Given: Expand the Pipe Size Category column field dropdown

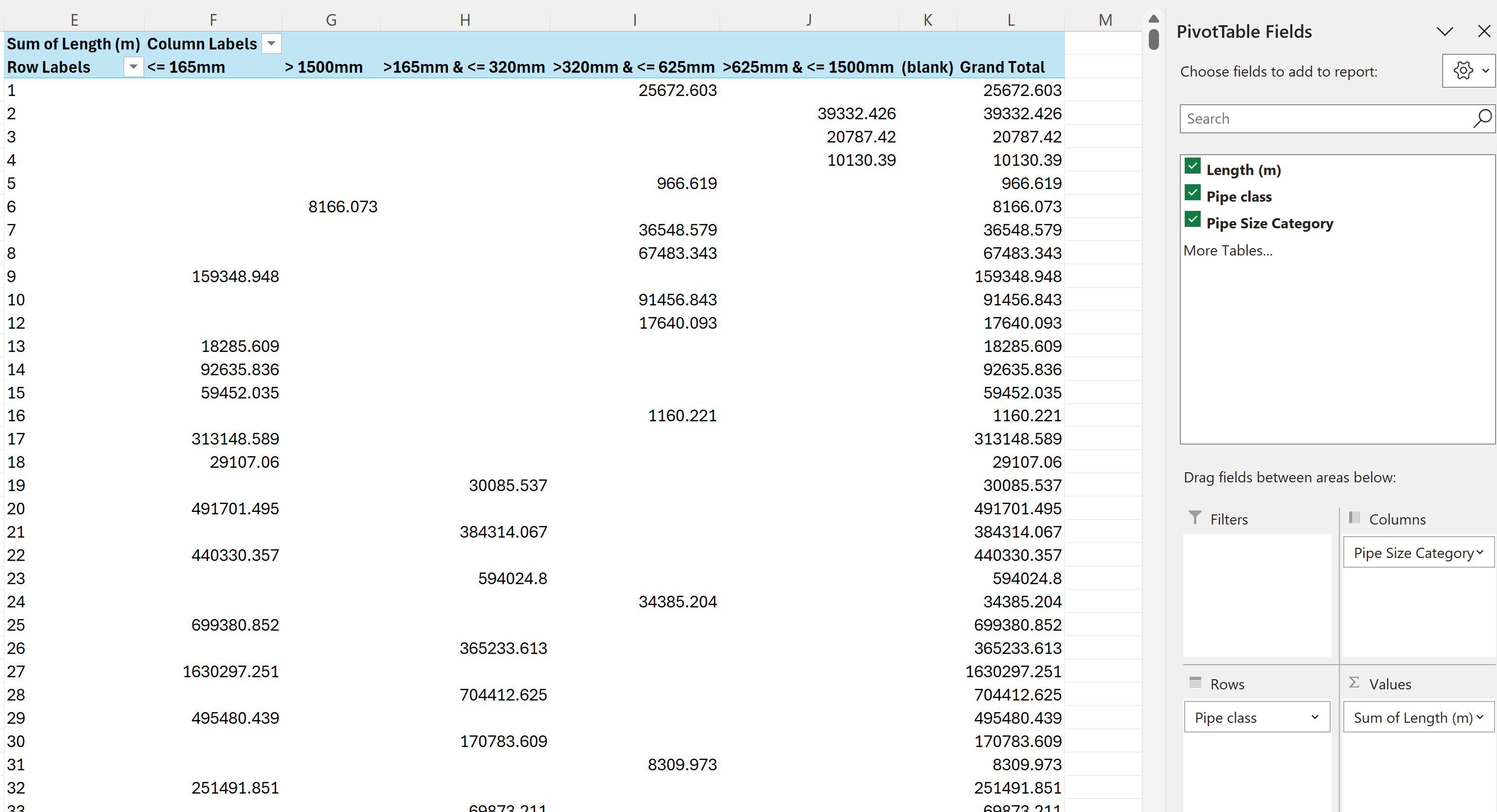Looking at the screenshot, I should point(1480,552).
